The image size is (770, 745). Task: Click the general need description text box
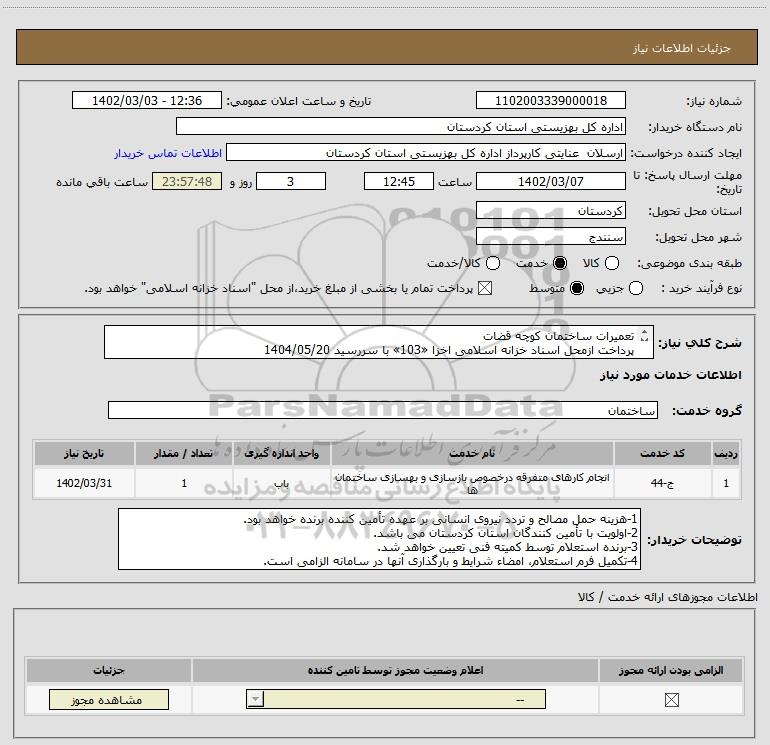click(379, 342)
